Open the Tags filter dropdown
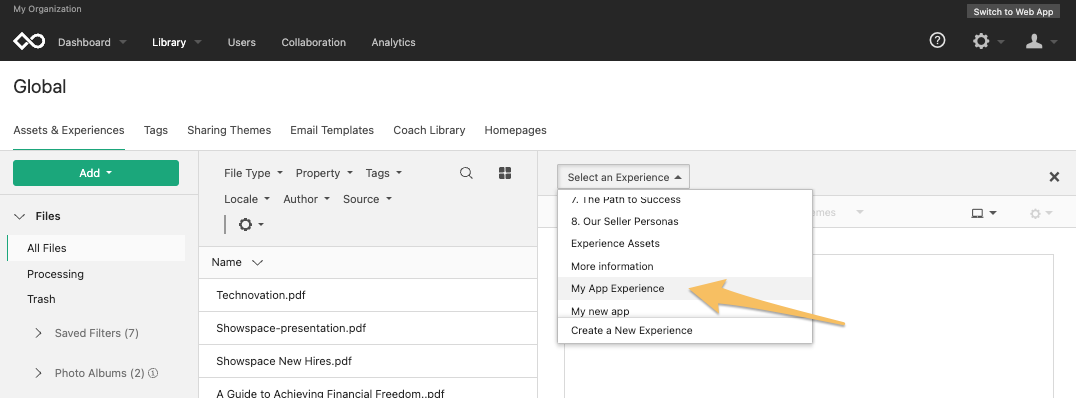 384,173
